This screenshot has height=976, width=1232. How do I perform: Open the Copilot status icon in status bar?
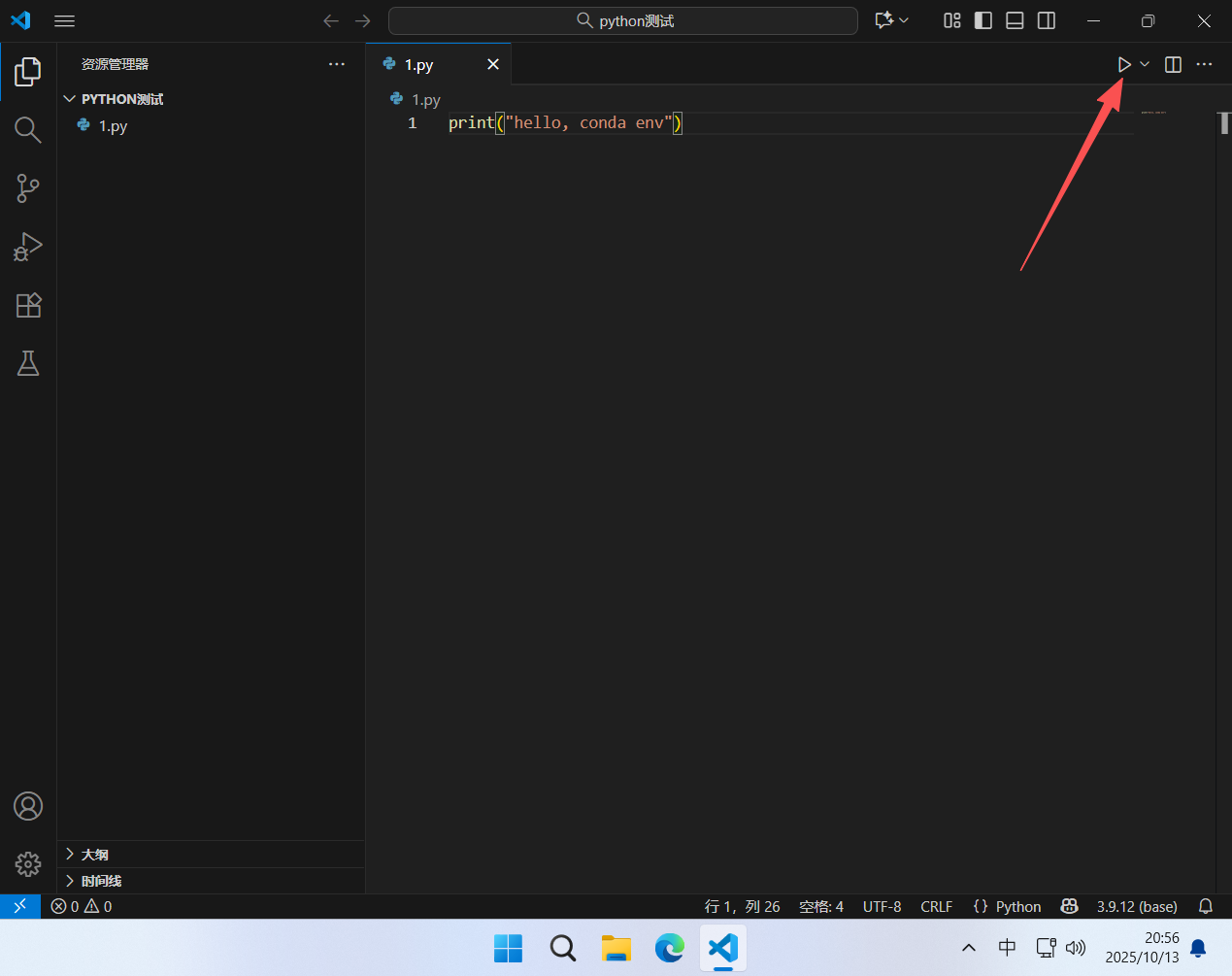tap(1069, 906)
